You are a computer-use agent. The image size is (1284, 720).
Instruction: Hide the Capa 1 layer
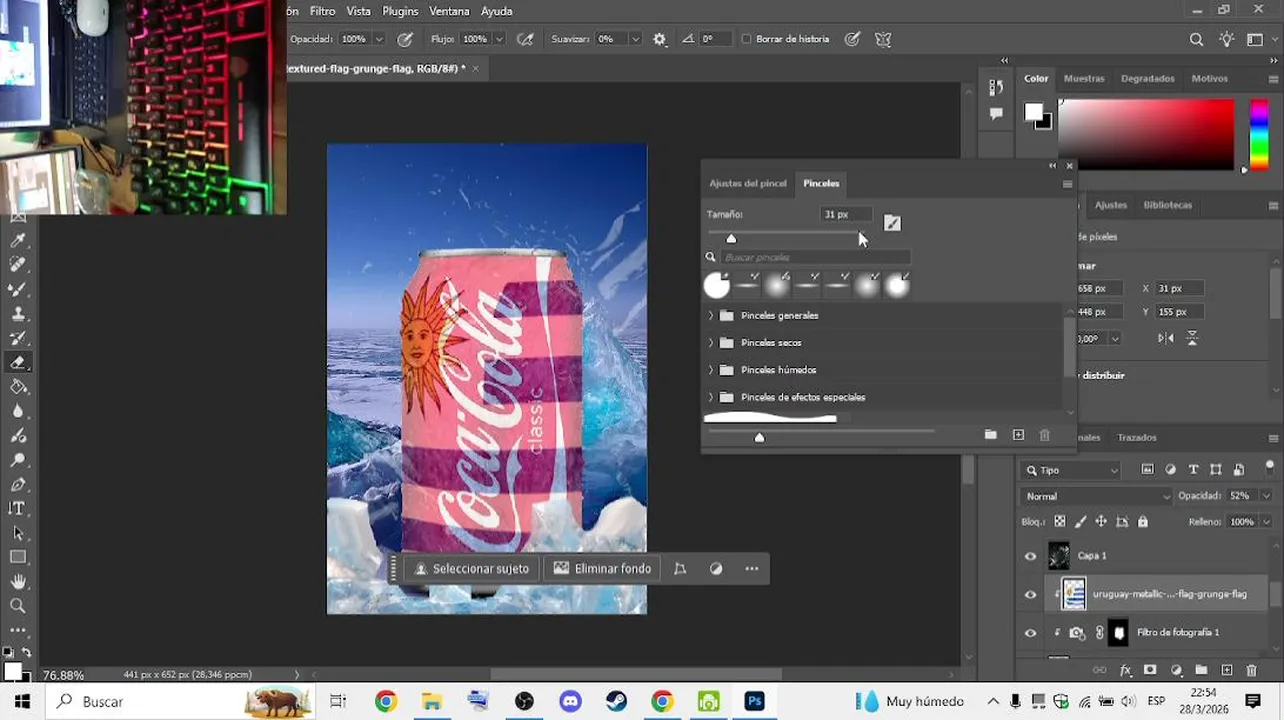(1031, 556)
